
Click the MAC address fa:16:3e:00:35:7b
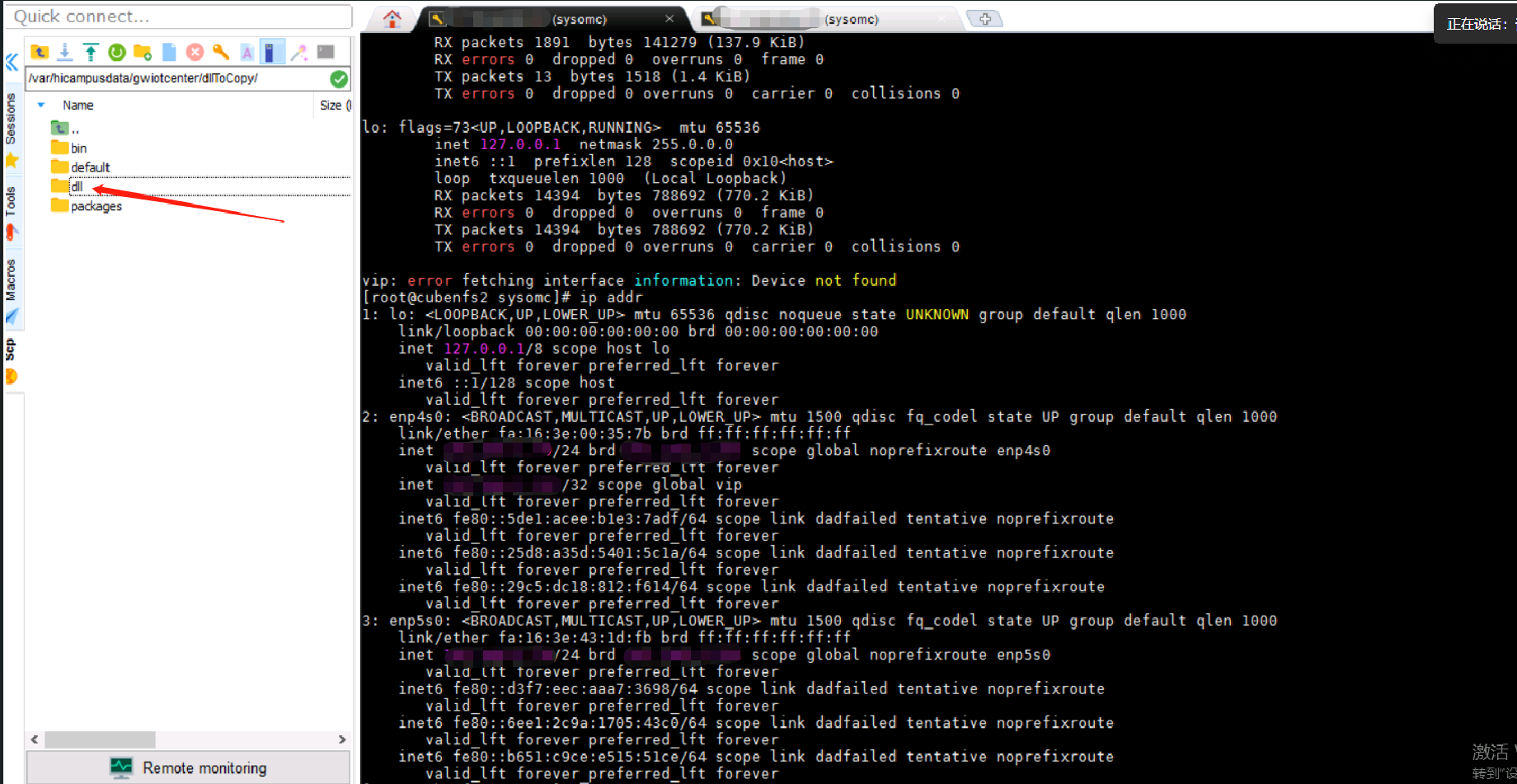[x=575, y=434]
